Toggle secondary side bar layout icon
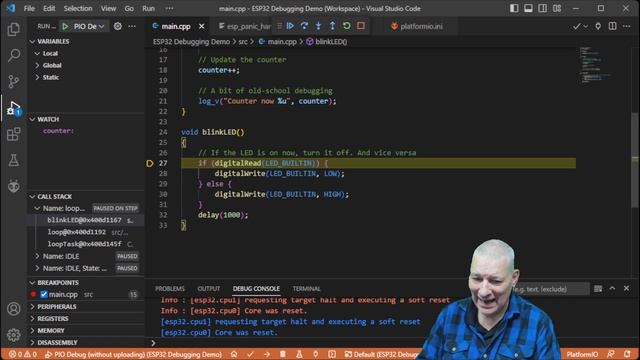 [x=542, y=8]
